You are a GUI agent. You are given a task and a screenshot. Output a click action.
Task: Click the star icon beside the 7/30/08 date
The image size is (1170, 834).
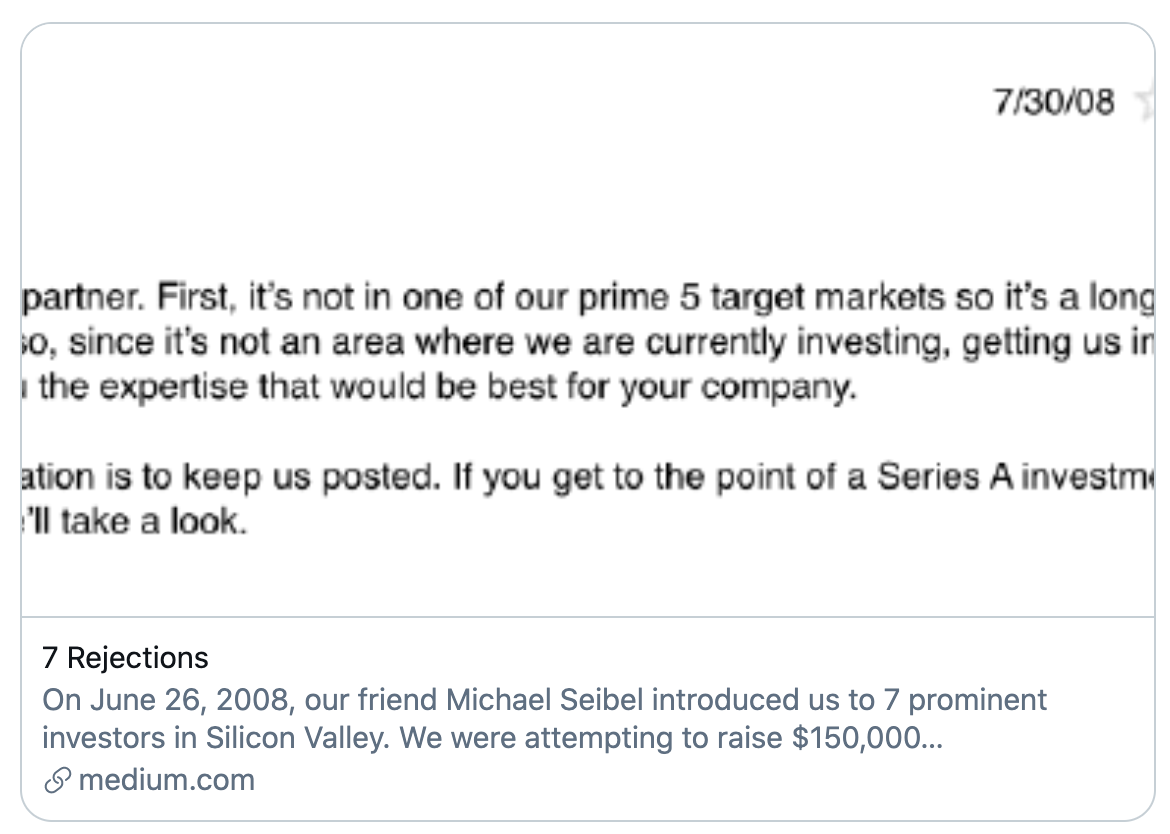[x=1144, y=102]
